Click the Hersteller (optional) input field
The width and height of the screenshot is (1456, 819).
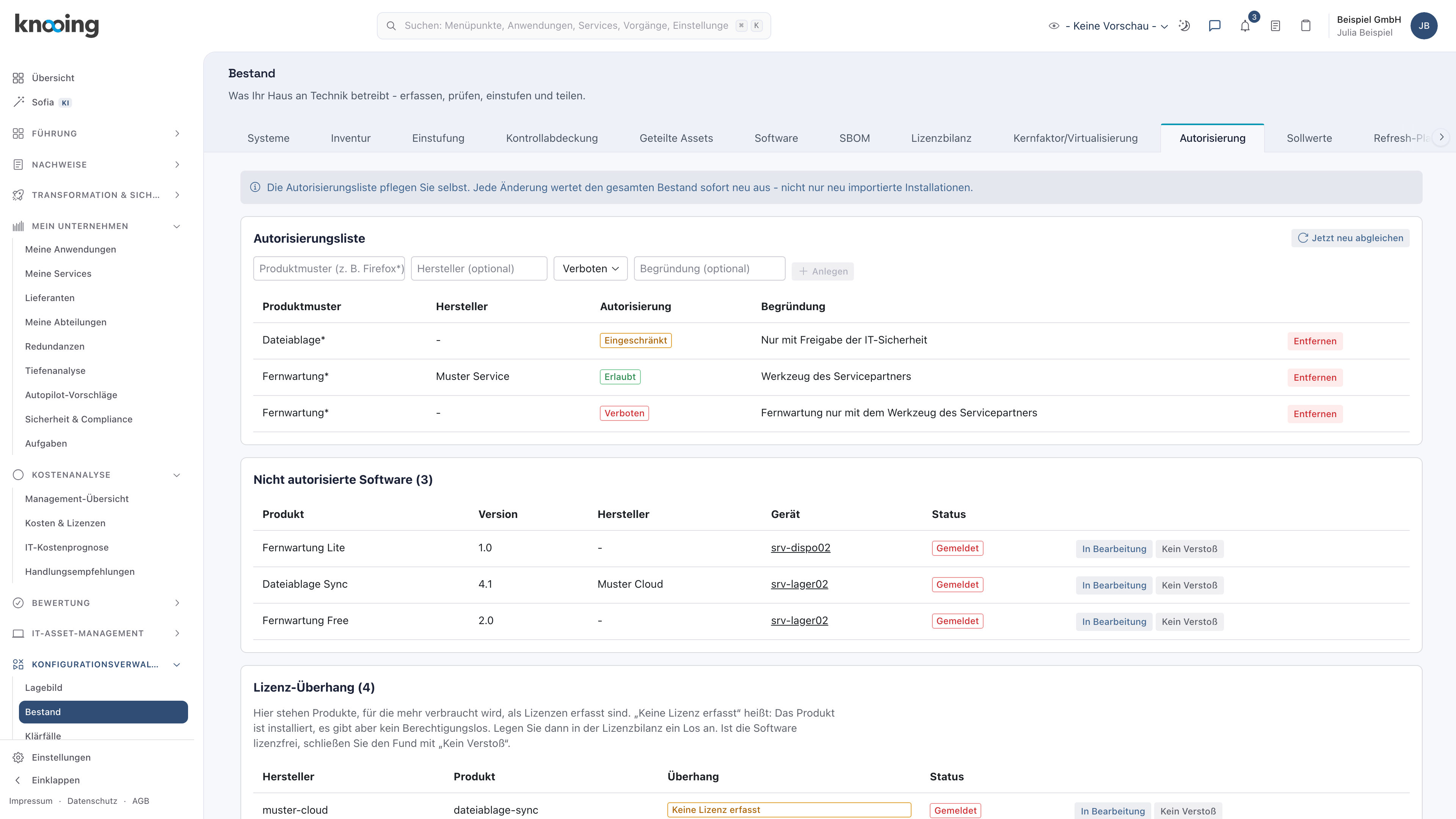coord(479,268)
